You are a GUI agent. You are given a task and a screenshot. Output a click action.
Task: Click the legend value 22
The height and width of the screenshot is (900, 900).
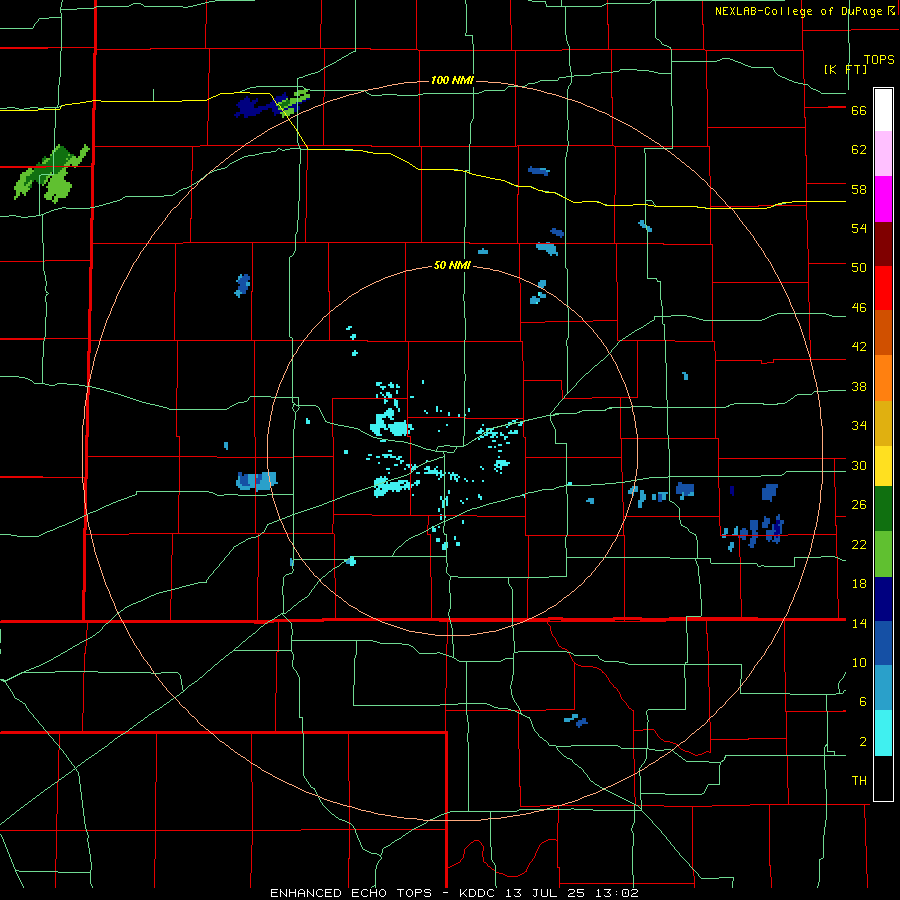[859, 545]
